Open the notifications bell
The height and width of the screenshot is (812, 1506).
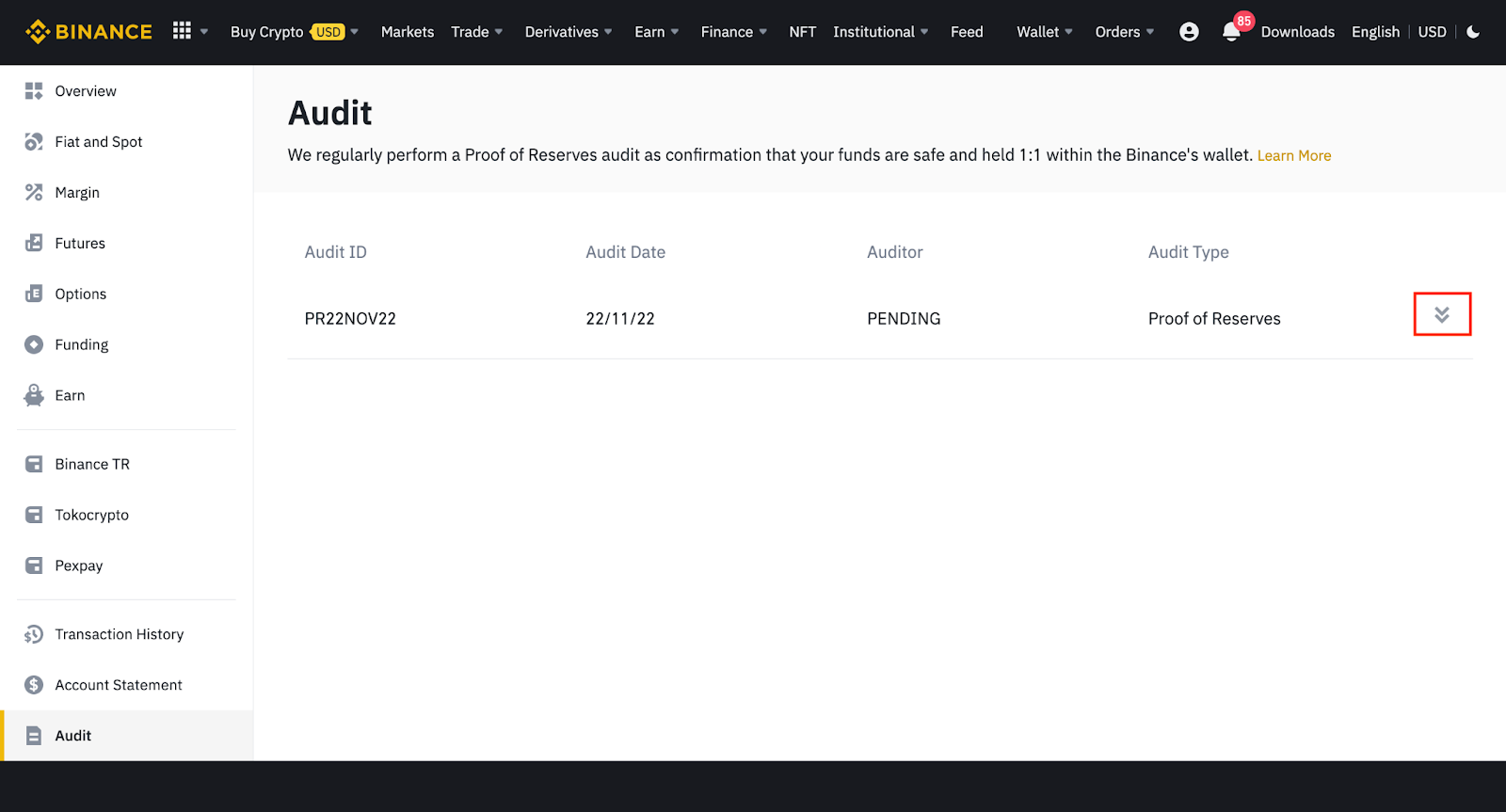click(1231, 32)
